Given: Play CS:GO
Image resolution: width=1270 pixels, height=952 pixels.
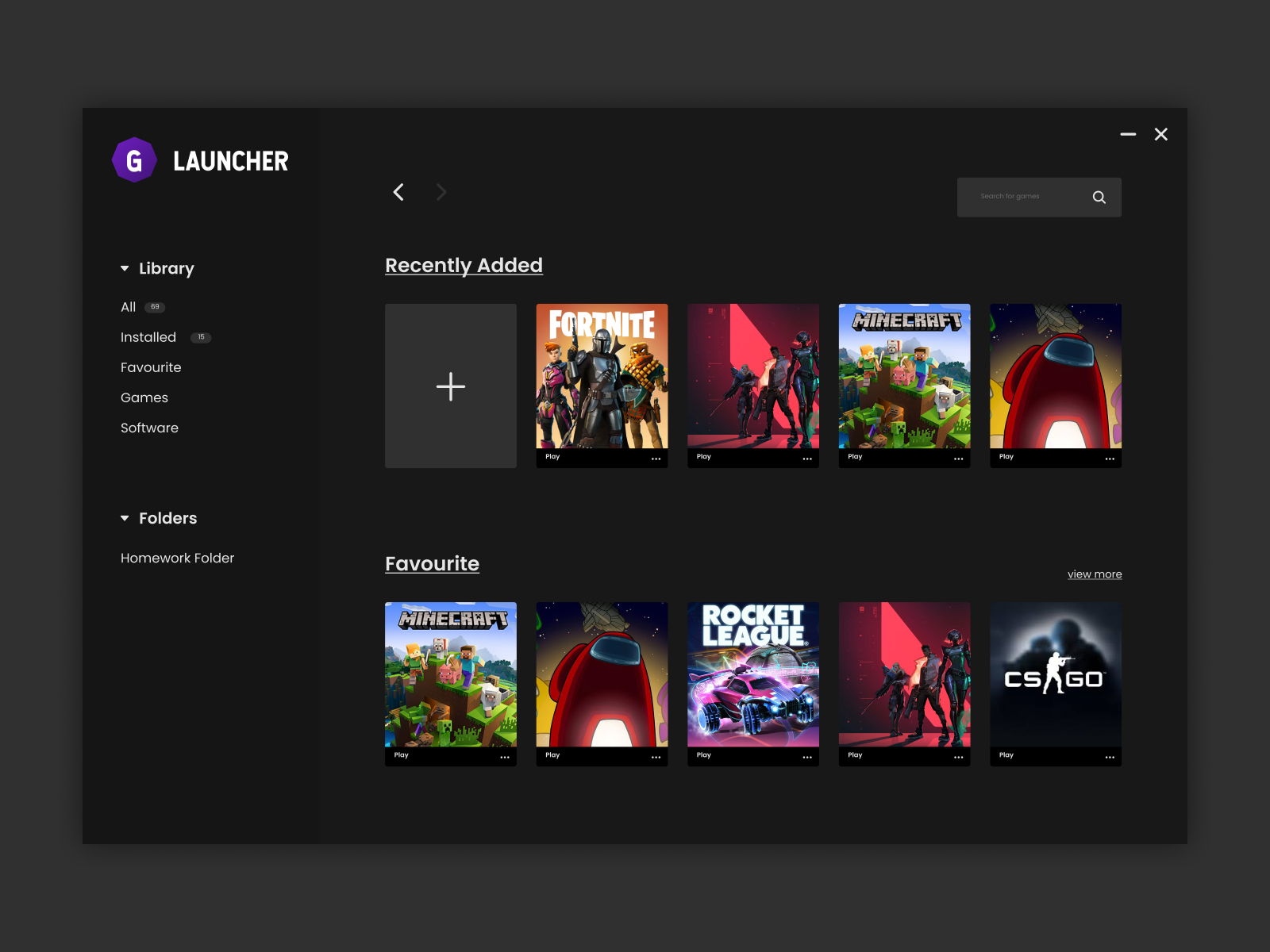Looking at the screenshot, I should pos(1006,755).
